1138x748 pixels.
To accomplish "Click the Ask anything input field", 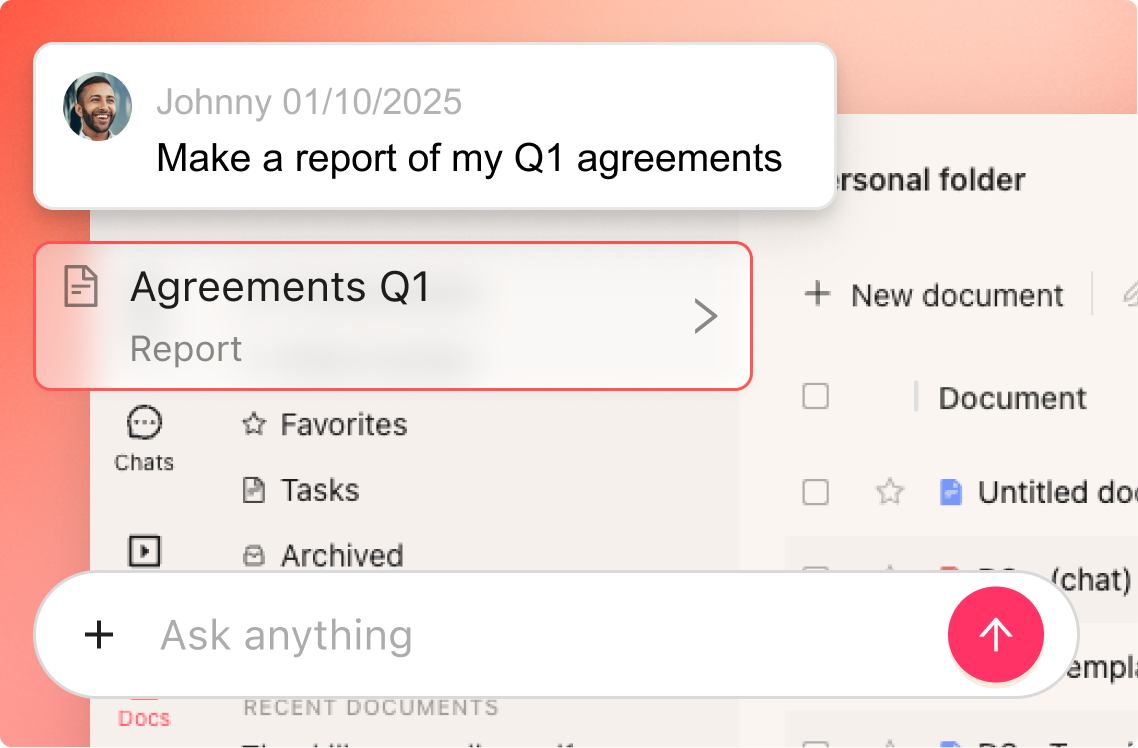I will click(400, 635).
